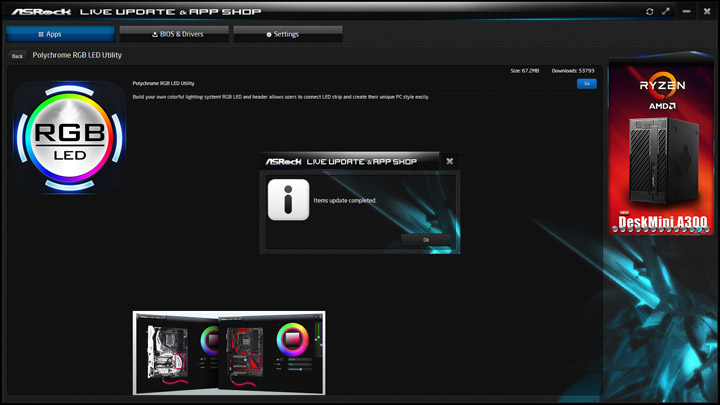This screenshot has width=720, height=405.
Task: Switch to the Apps tab
Action: click(60, 34)
